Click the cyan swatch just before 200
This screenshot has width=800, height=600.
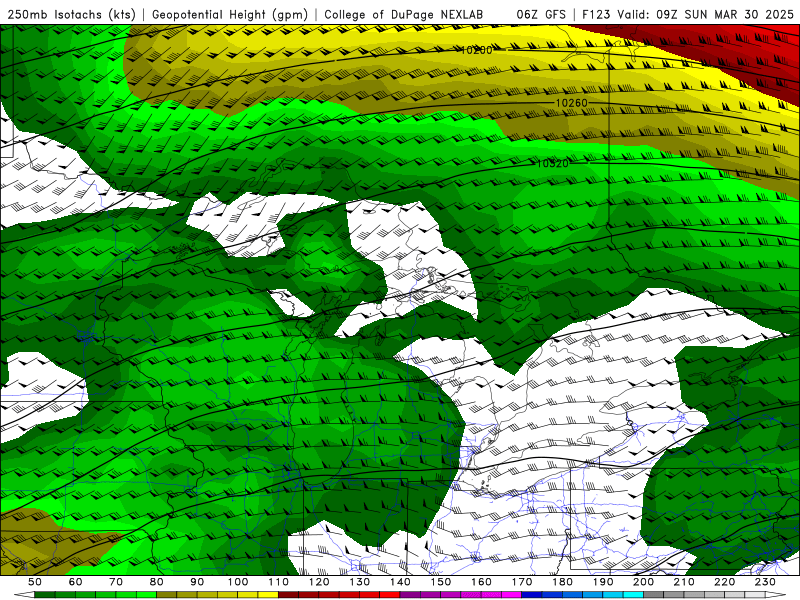pos(633,595)
